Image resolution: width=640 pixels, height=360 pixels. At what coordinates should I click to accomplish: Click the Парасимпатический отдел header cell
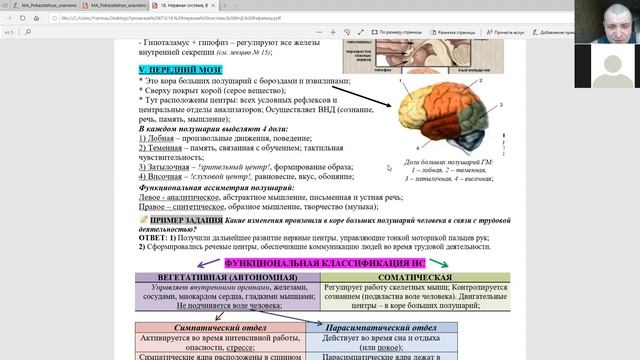coord(381,328)
